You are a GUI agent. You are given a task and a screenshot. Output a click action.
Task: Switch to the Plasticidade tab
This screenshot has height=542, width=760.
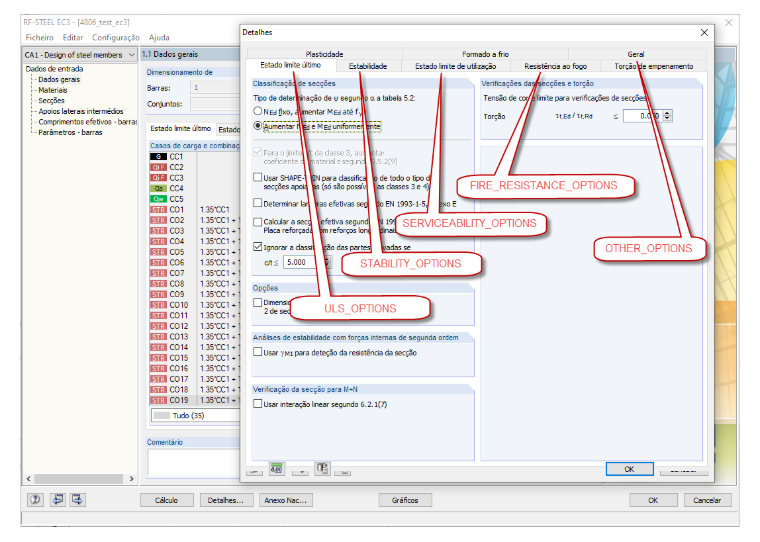pos(324,54)
